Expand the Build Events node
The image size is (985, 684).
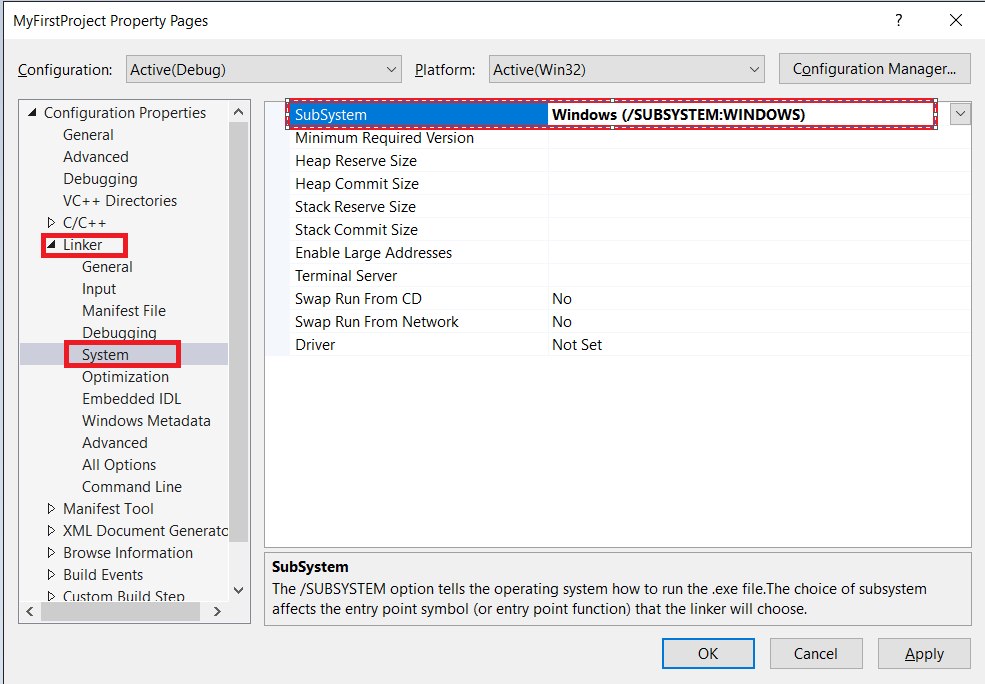[x=52, y=574]
